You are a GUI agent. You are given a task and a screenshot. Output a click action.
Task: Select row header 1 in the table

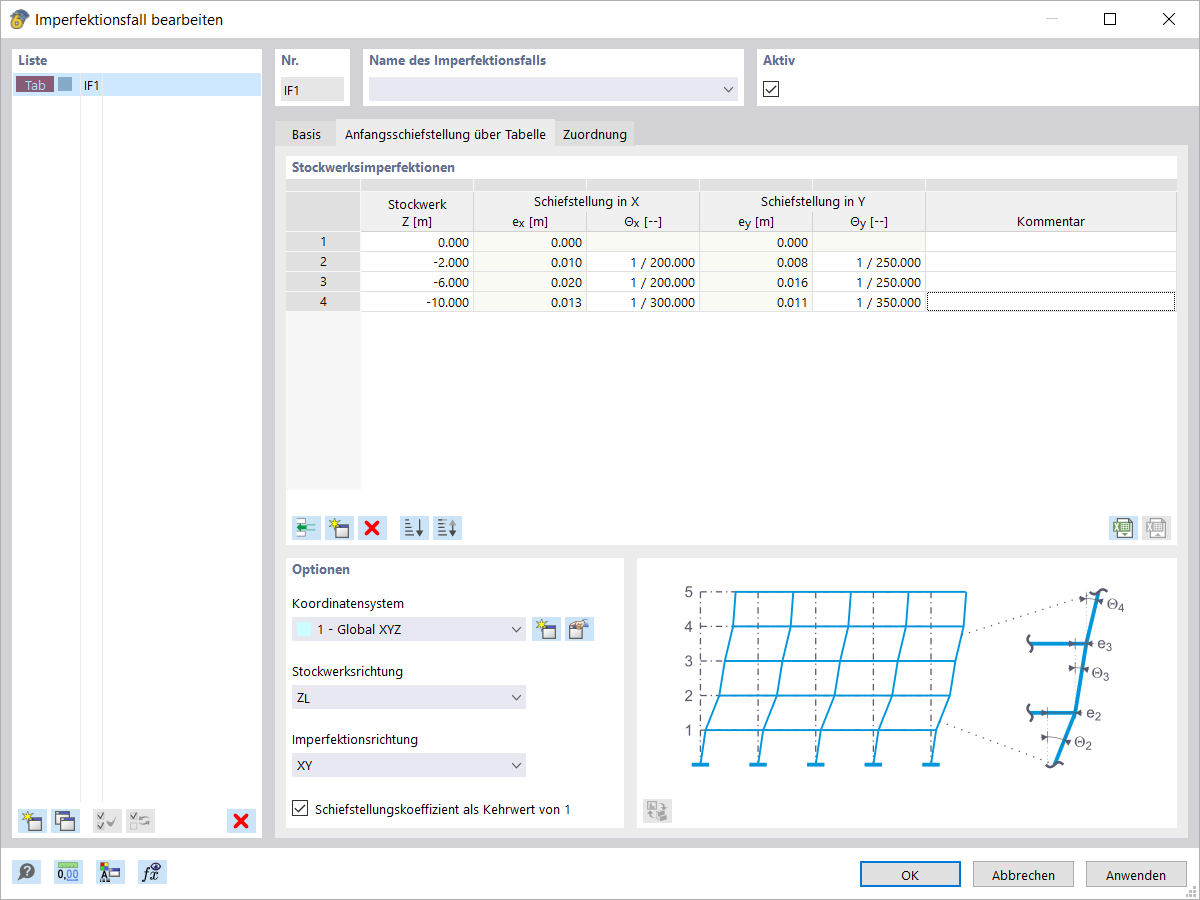323,242
